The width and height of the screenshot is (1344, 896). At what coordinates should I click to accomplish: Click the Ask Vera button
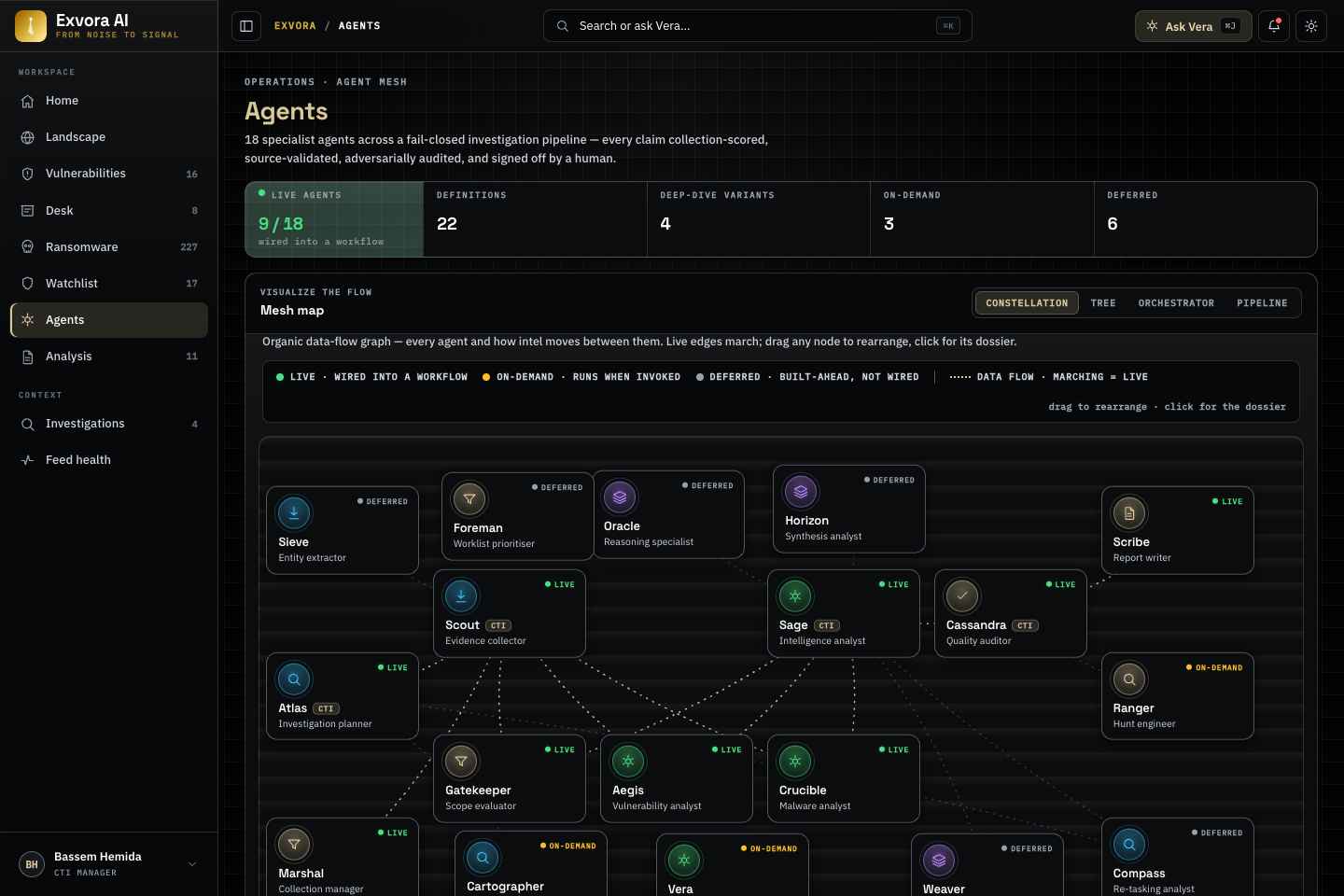click(1193, 26)
